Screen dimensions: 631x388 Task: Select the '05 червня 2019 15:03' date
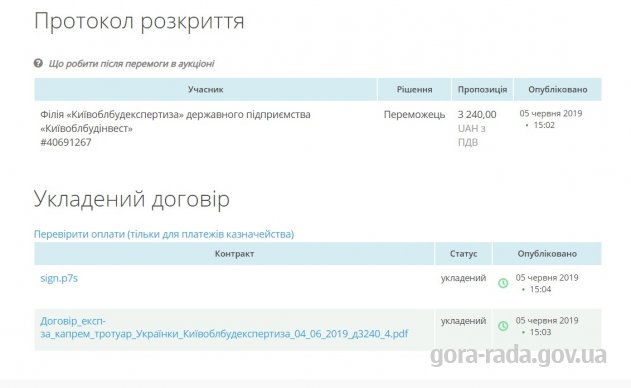[x=547, y=326]
